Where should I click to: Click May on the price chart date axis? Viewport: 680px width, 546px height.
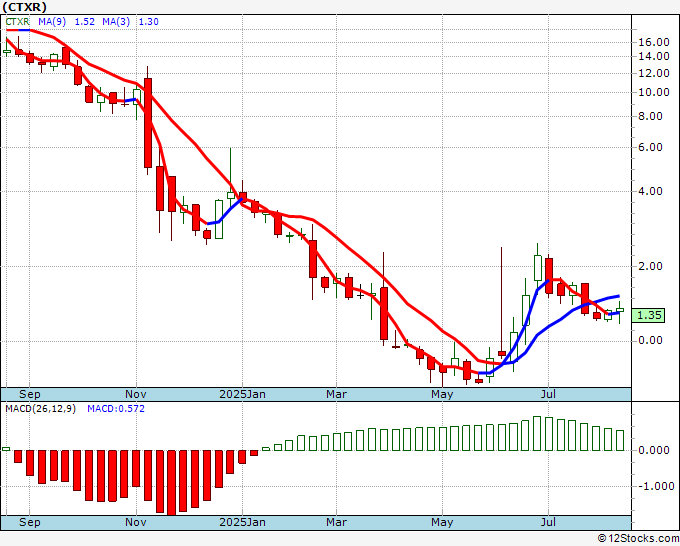tap(442, 394)
